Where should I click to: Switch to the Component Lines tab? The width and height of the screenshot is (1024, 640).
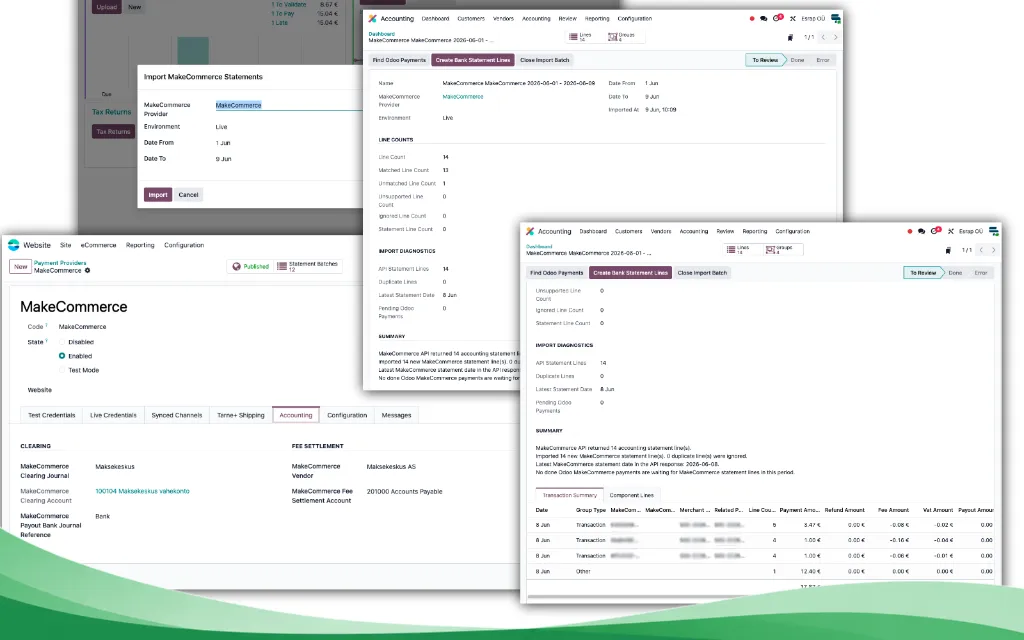click(632, 495)
